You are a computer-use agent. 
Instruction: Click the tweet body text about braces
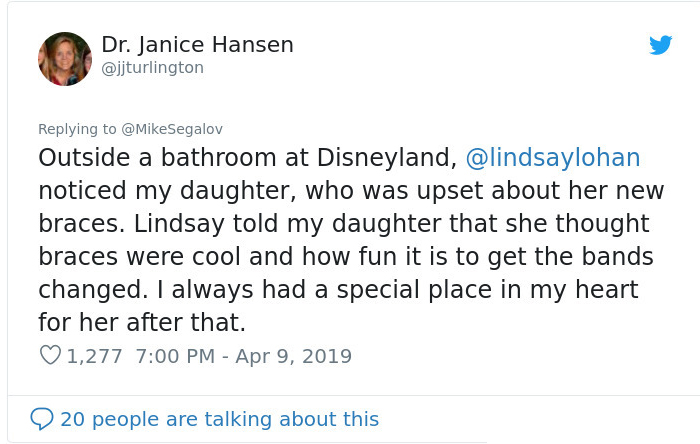pyautogui.click(x=351, y=240)
